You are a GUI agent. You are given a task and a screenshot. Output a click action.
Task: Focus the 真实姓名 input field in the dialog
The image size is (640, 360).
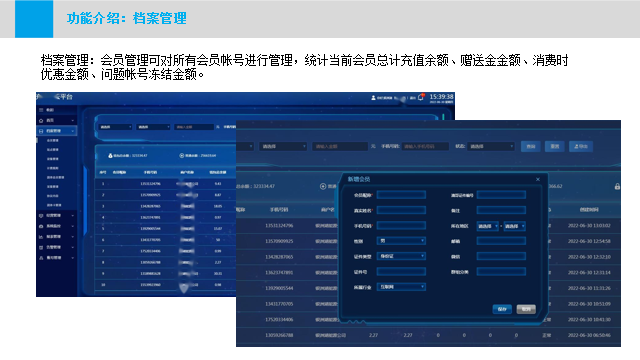click(x=401, y=210)
